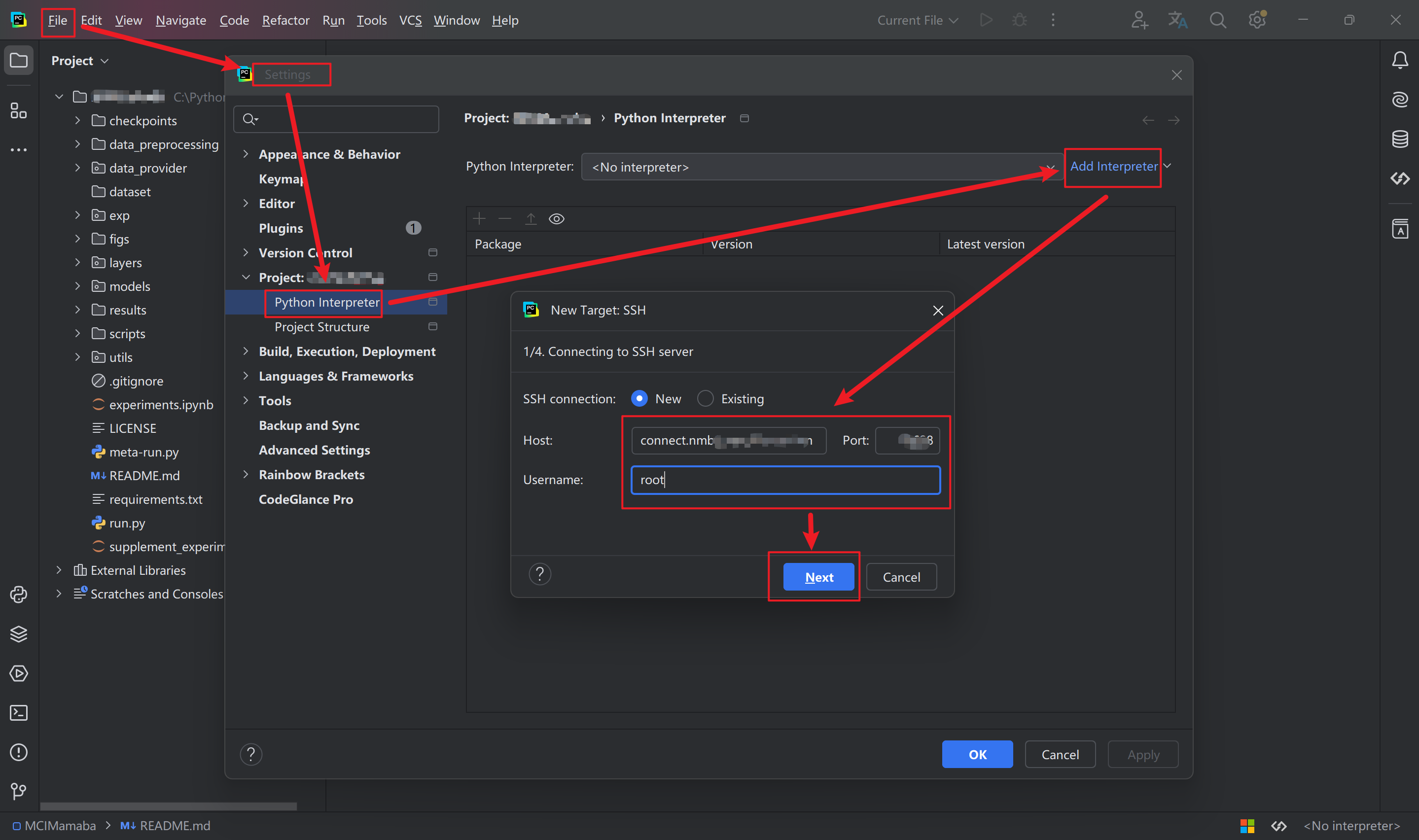Open the Python Interpreter combo box
This screenshot has height=840, width=1419.
coord(822,167)
